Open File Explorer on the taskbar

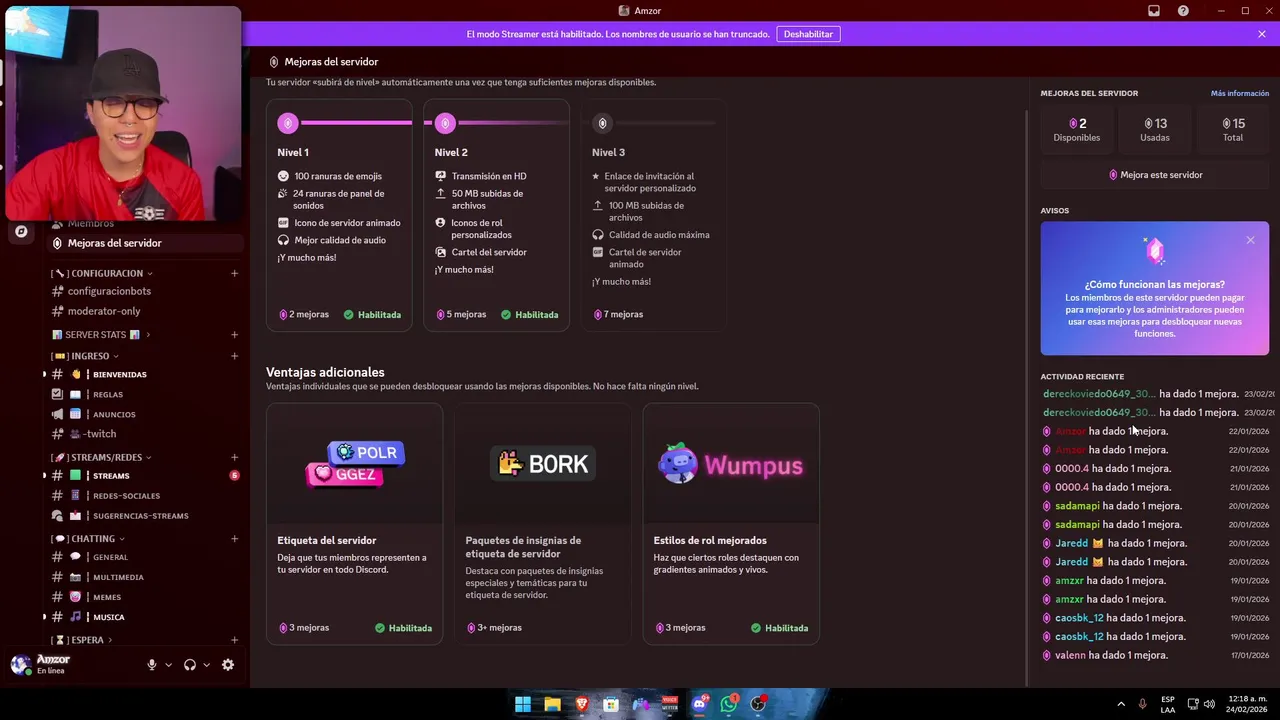click(x=552, y=704)
